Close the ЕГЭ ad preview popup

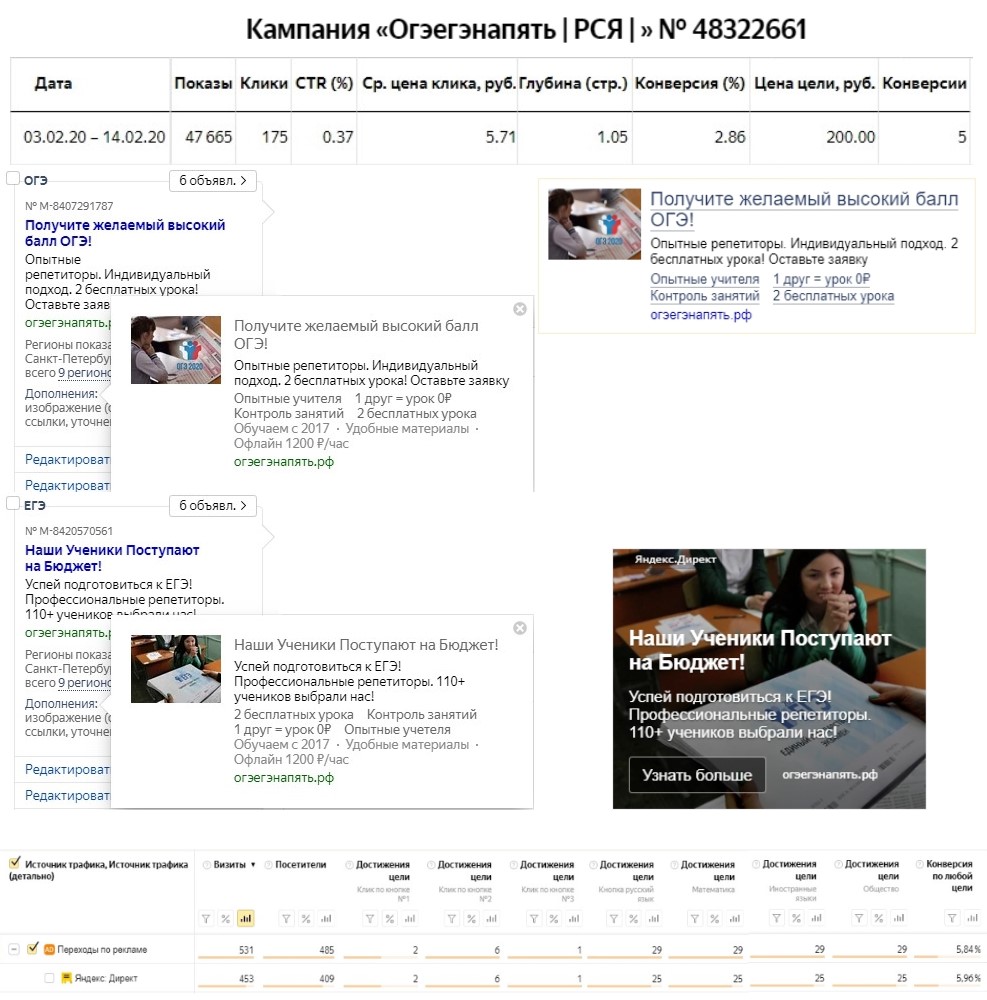coord(520,628)
